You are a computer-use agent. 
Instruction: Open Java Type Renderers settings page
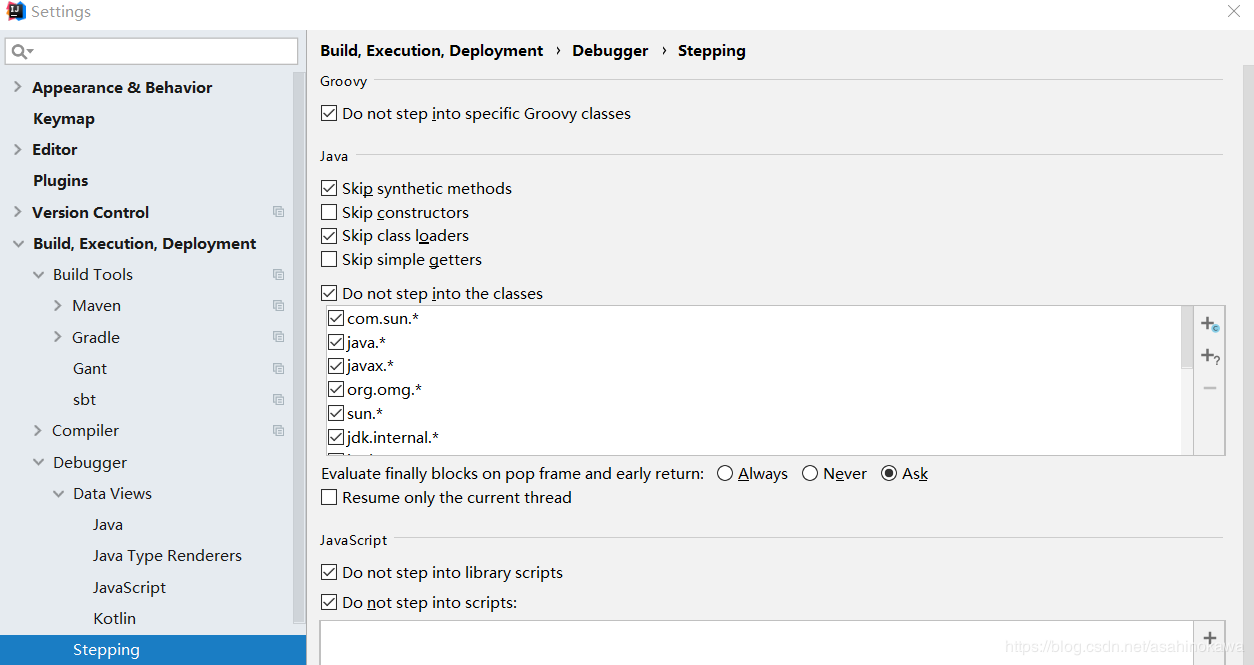[167, 556]
